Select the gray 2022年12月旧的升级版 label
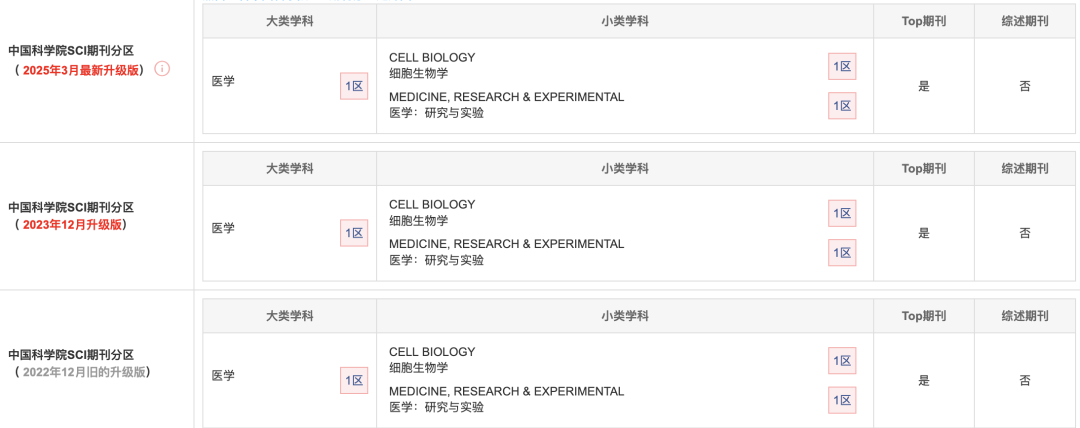 pyautogui.click(x=83, y=372)
